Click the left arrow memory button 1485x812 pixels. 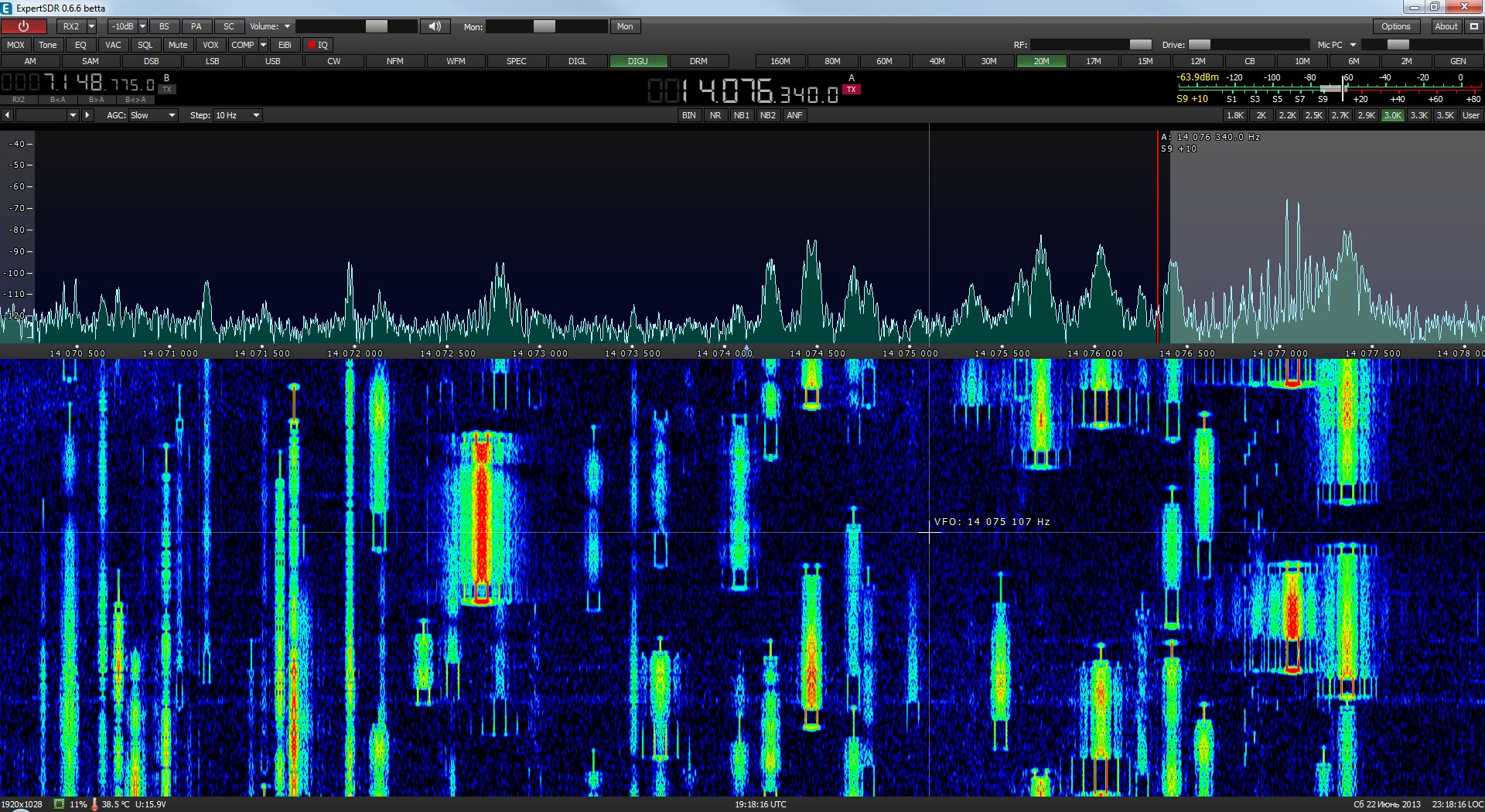tap(7, 115)
